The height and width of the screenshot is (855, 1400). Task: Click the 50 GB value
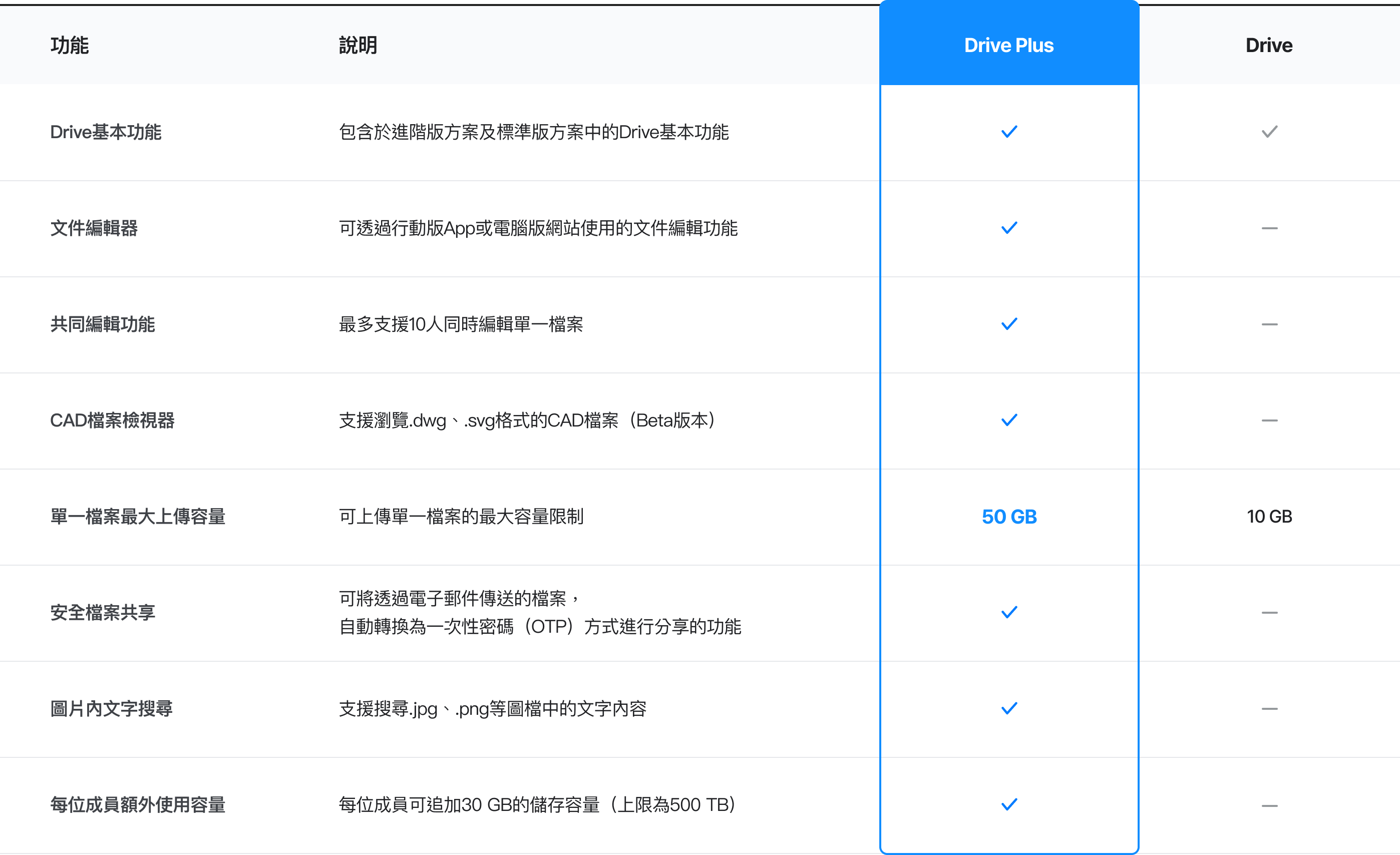(1009, 517)
